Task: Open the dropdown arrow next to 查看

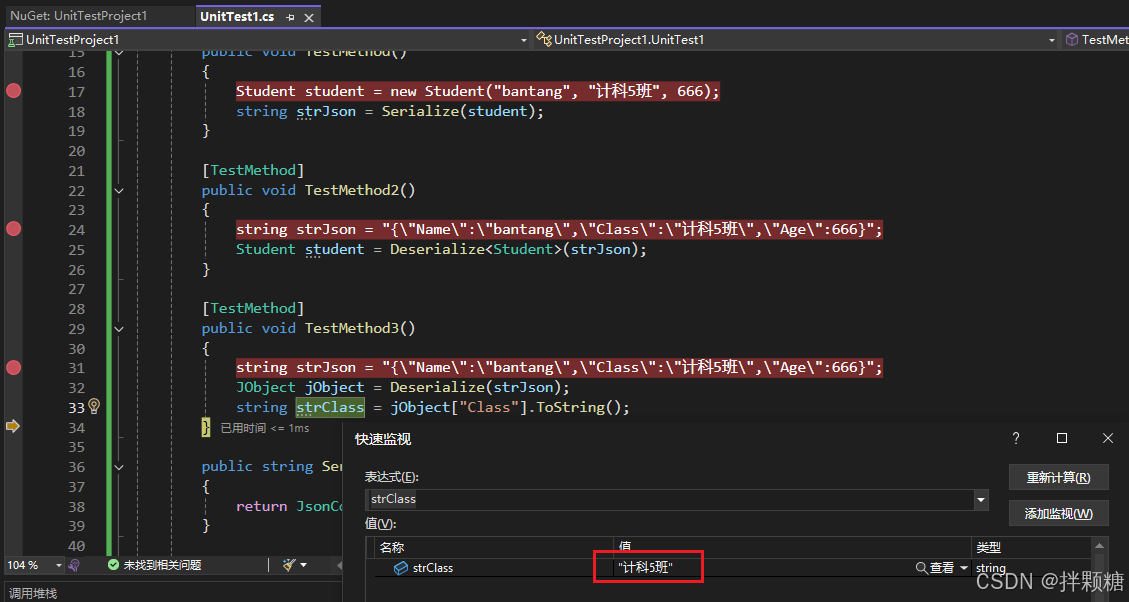Action: [x=963, y=568]
